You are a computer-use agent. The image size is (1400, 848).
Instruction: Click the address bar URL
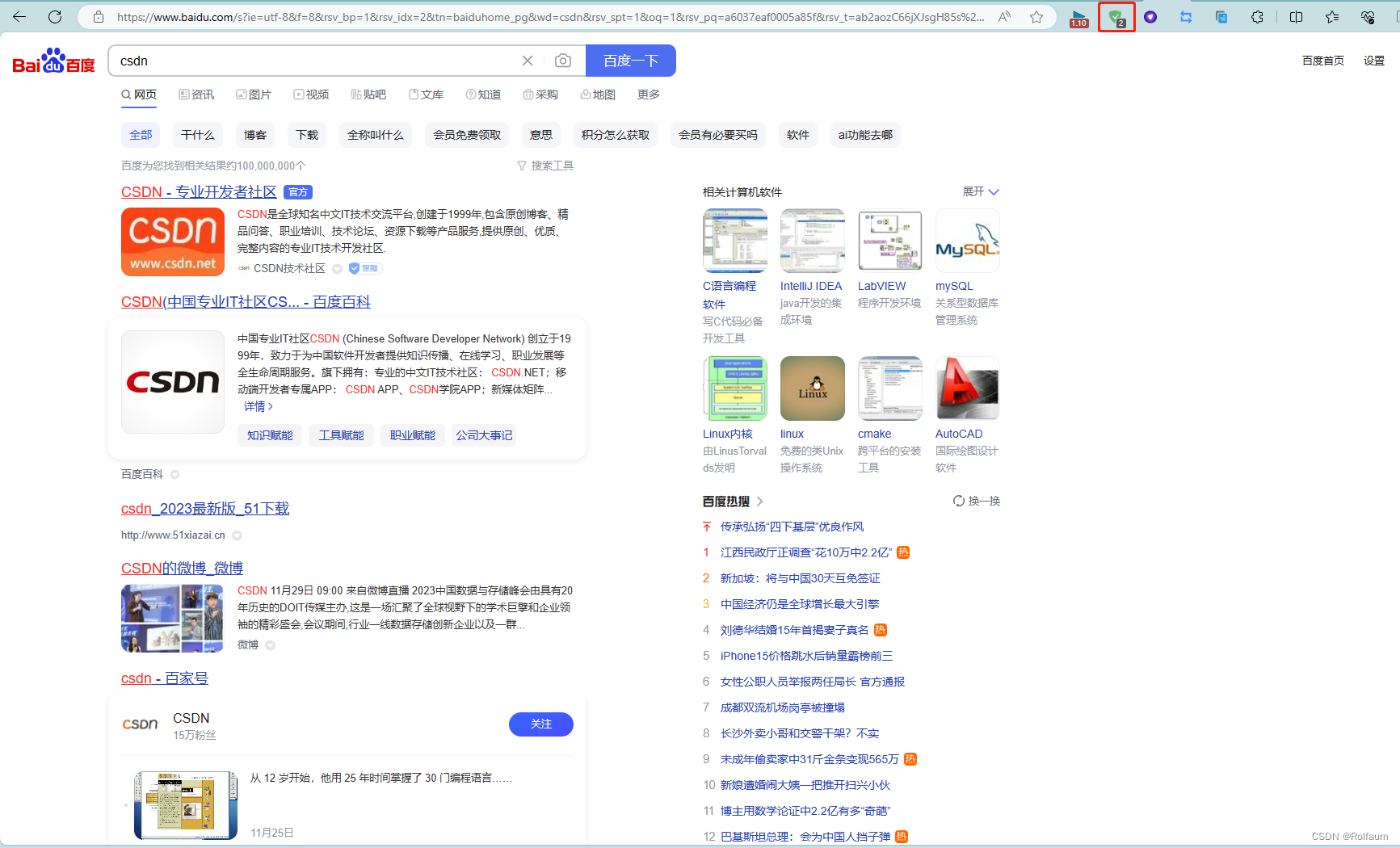click(x=549, y=17)
